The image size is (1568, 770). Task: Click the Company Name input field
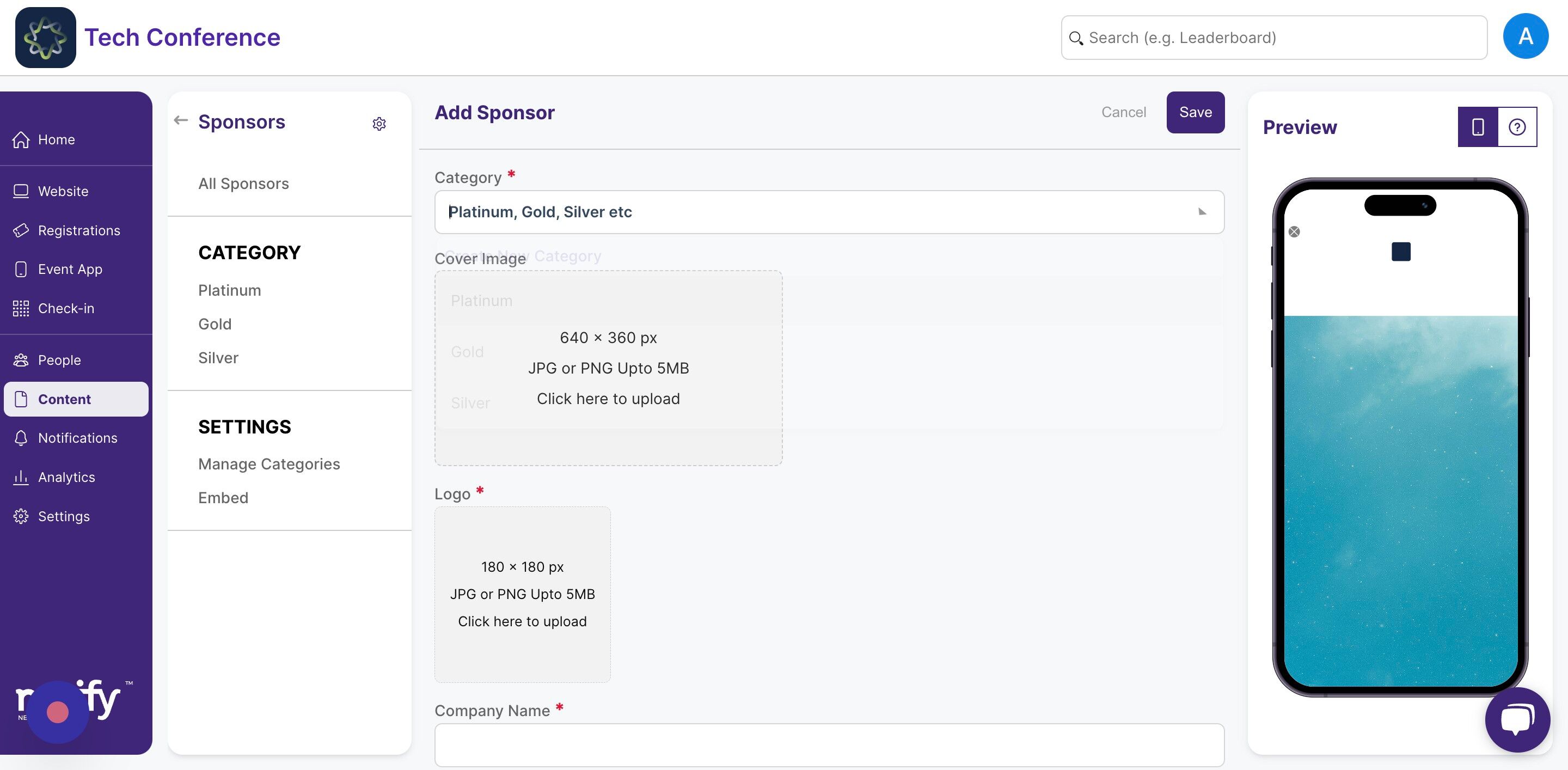[829, 744]
